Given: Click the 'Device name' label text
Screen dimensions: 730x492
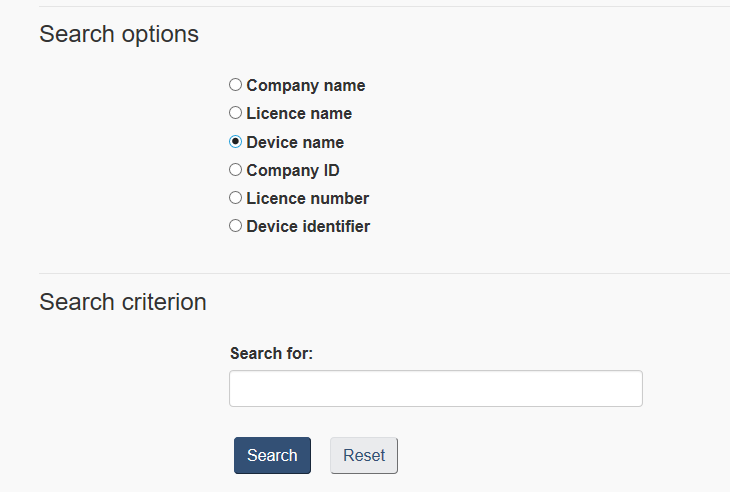Looking at the screenshot, I should pyautogui.click(x=295, y=142).
